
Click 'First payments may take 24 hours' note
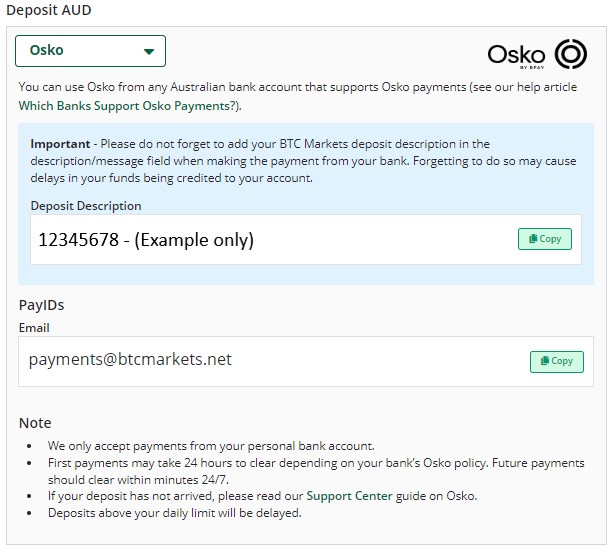tap(316, 471)
